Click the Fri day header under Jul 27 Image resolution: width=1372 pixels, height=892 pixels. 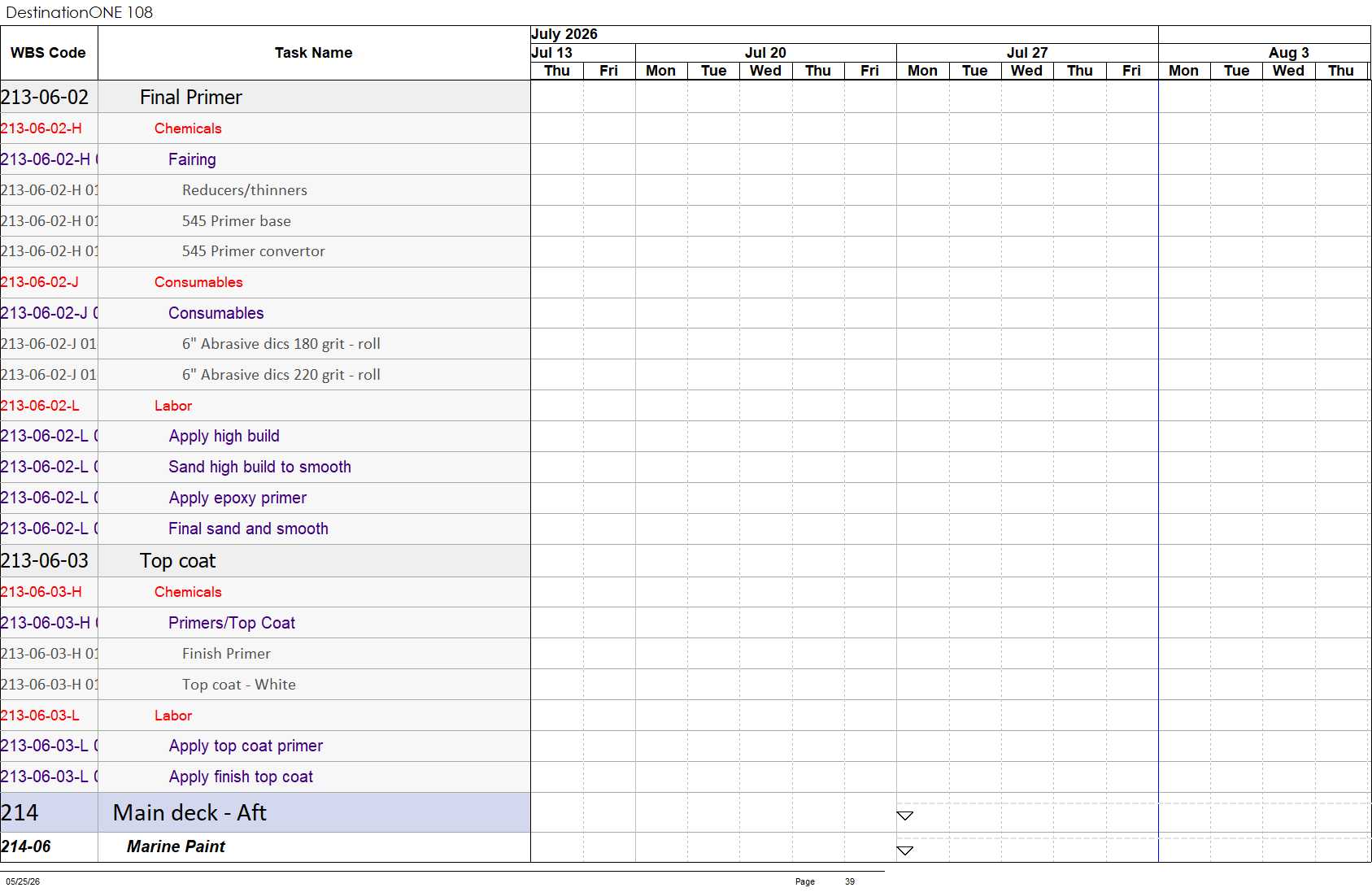(1131, 71)
